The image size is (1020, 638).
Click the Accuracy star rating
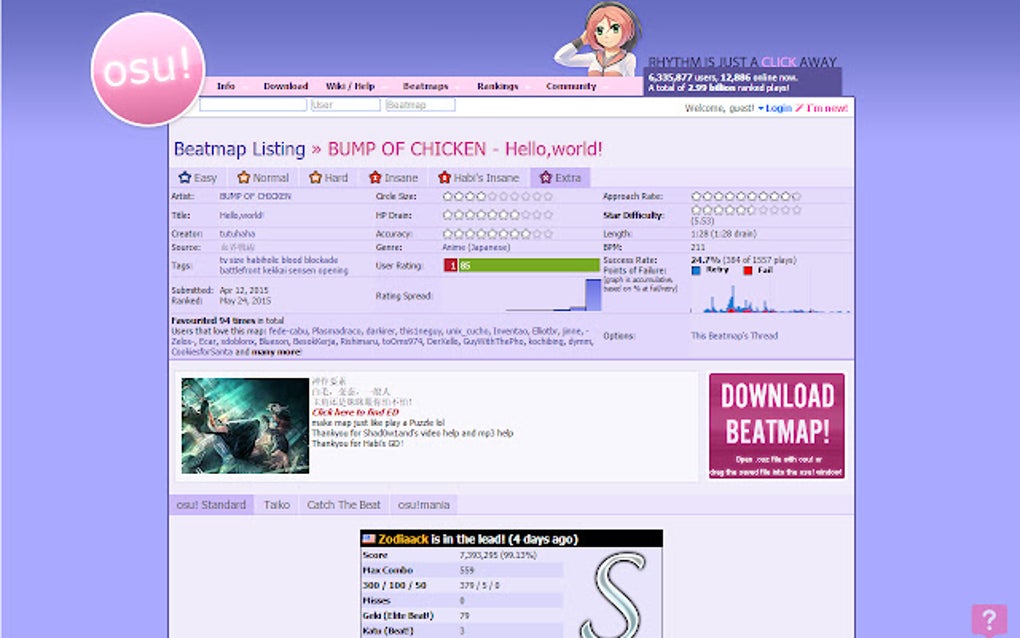pyautogui.click(x=498, y=233)
